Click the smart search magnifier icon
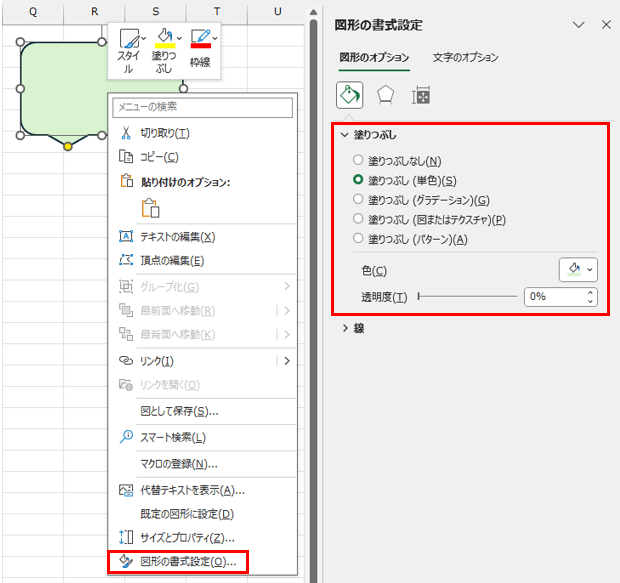The width and height of the screenshot is (620, 583). pos(126,437)
